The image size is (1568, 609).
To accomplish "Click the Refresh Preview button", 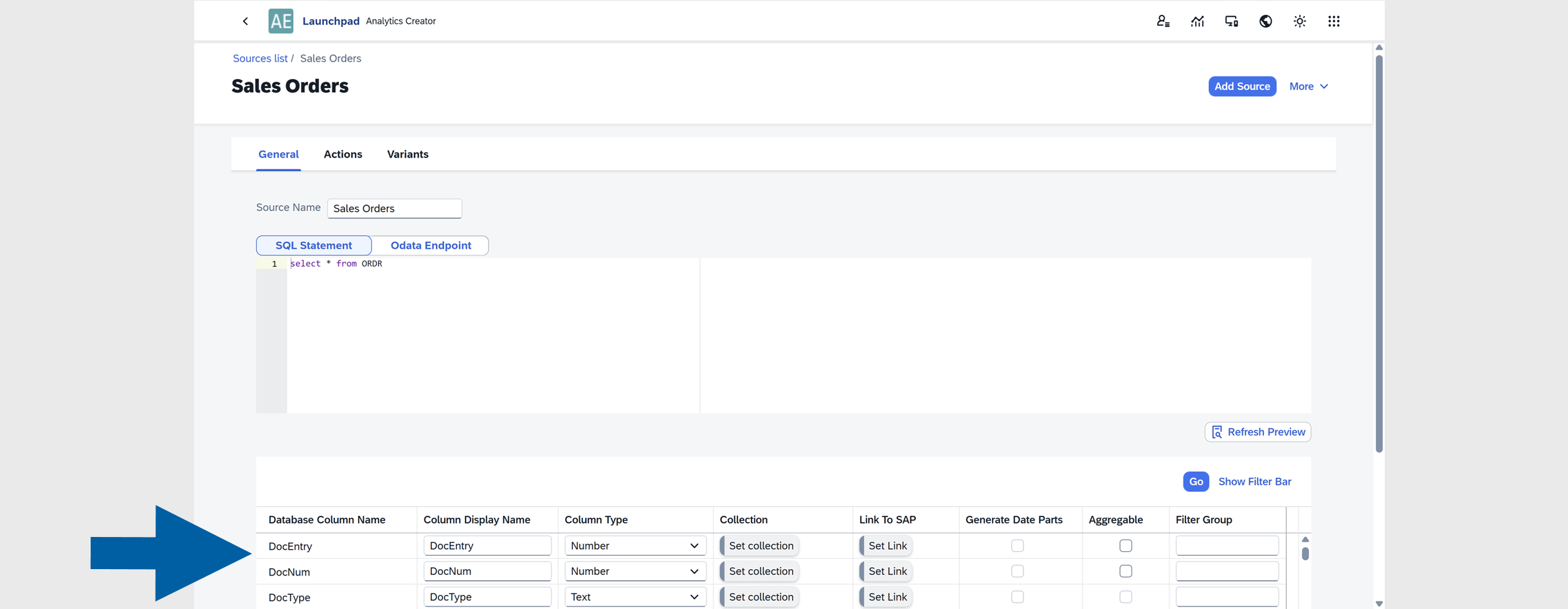I will (1257, 432).
